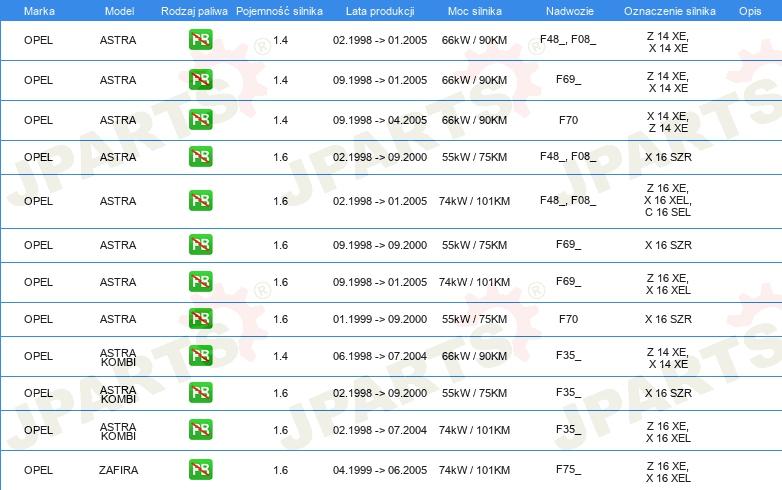
Task: Click the fuel icon in the ASTRA 09.1998 -> 09.2000 row
Action: click(x=200, y=245)
